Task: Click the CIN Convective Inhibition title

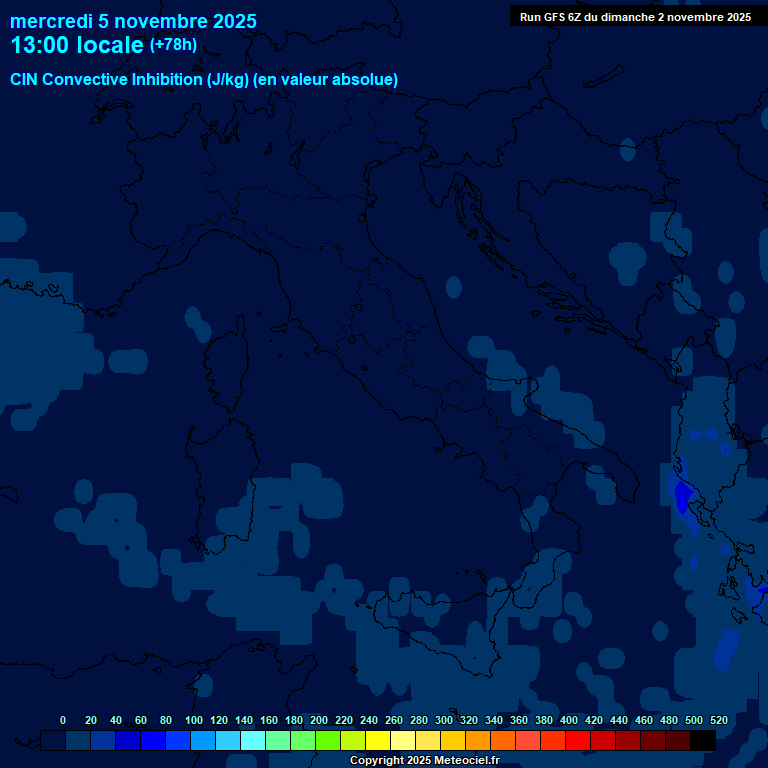Action: [204, 79]
